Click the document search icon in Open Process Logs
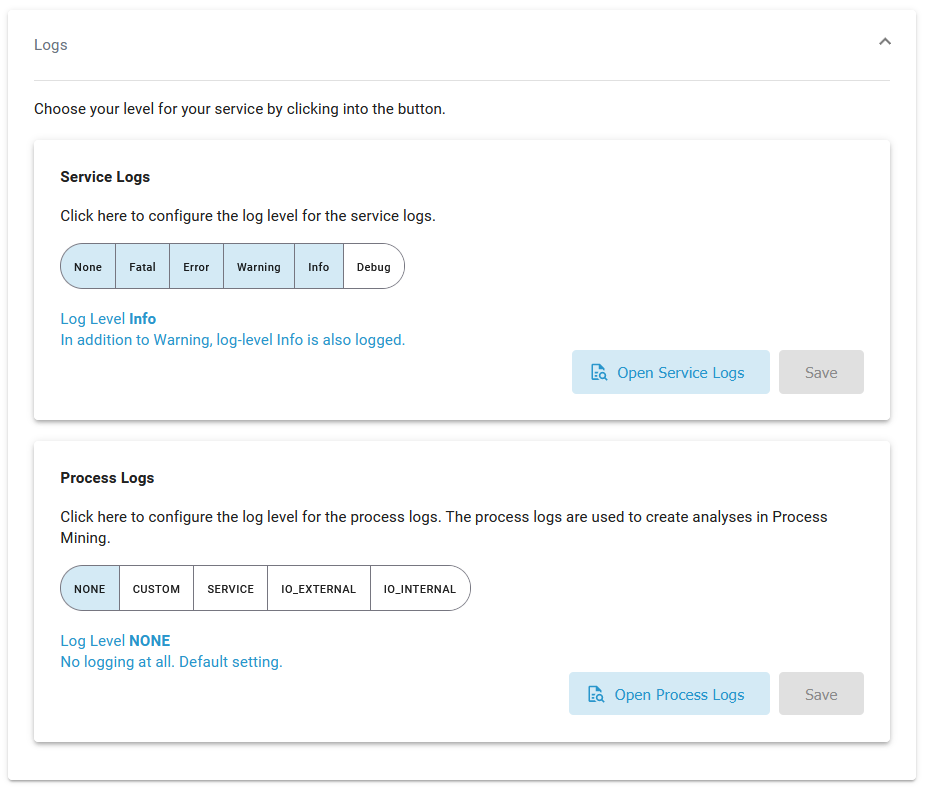Image resolution: width=925 pixels, height=789 pixels. pyautogui.click(x=596, y=695)
